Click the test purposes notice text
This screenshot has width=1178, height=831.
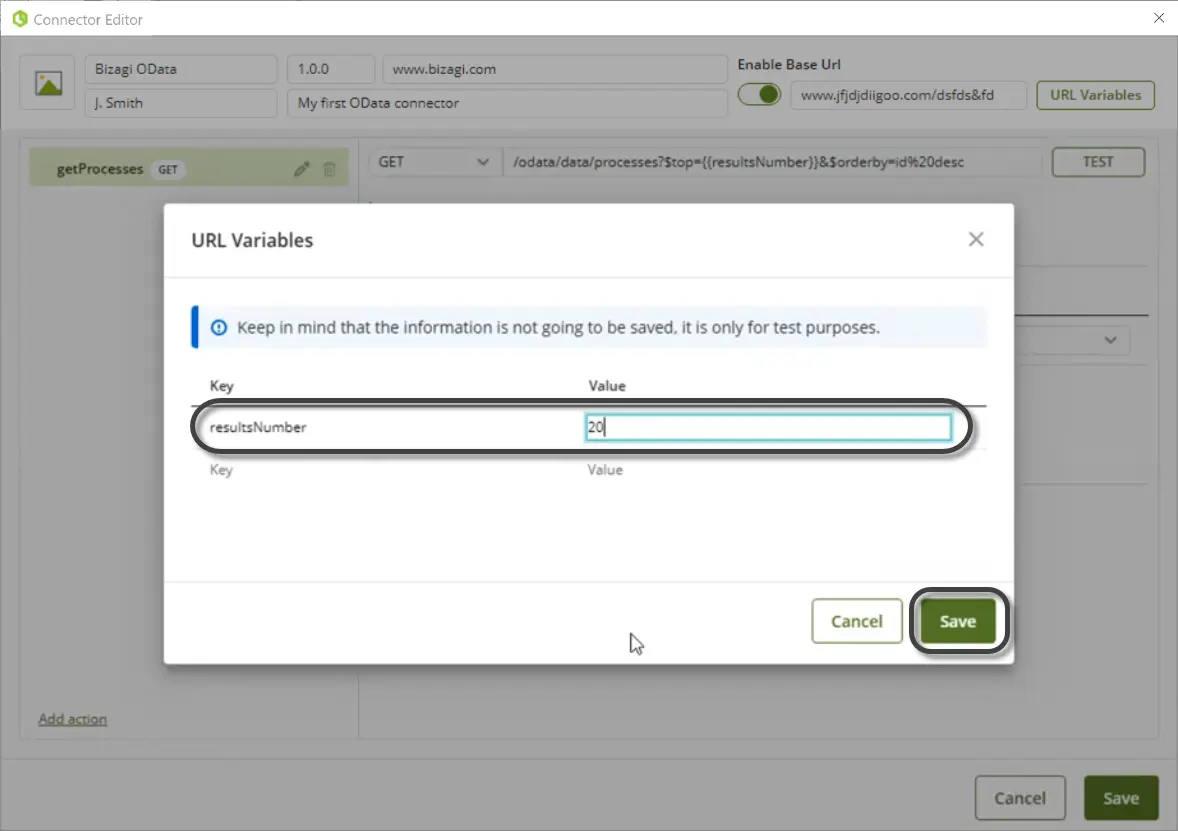(558, 328)
